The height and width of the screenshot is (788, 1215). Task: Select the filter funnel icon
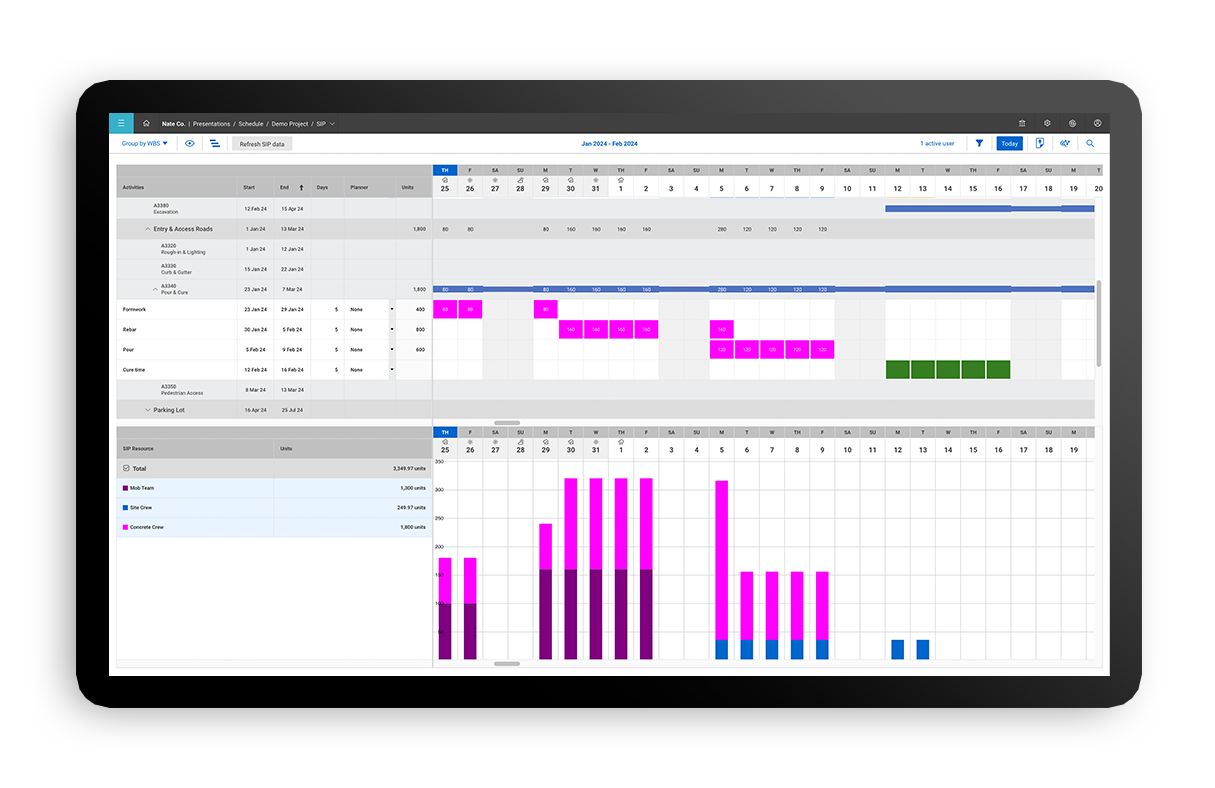980,143
